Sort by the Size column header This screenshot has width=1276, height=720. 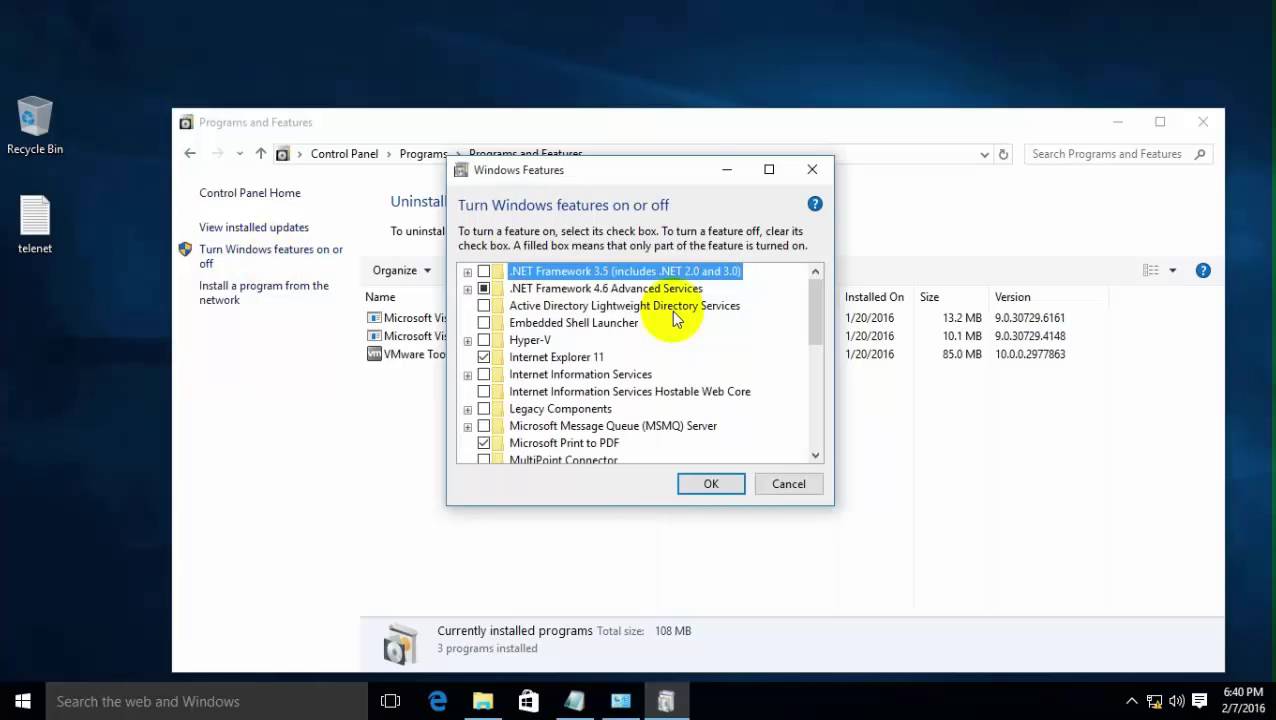point(930,297)
